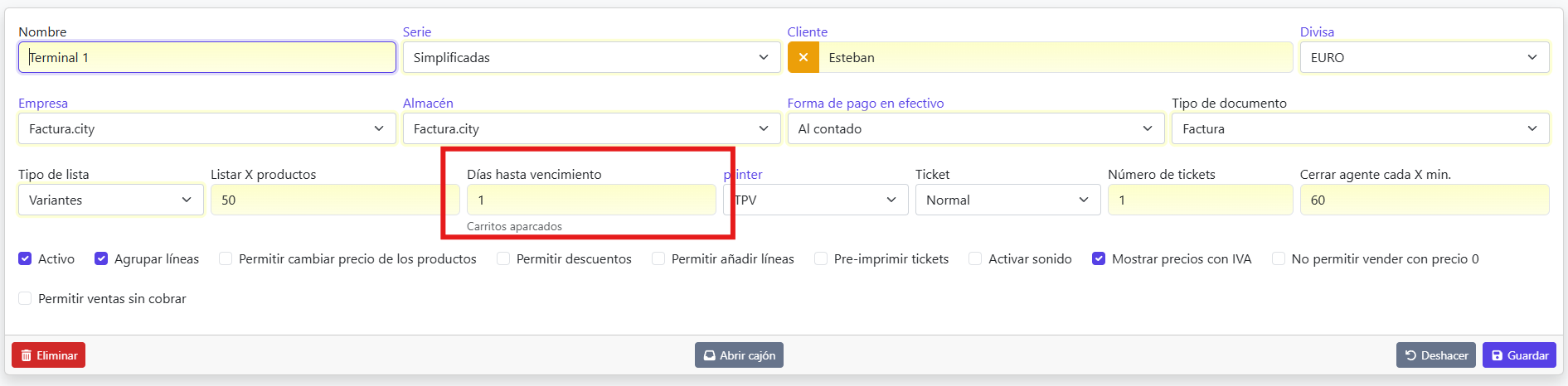Click the Deshacer undo button
The image size is (1568, 386).
1435,355
